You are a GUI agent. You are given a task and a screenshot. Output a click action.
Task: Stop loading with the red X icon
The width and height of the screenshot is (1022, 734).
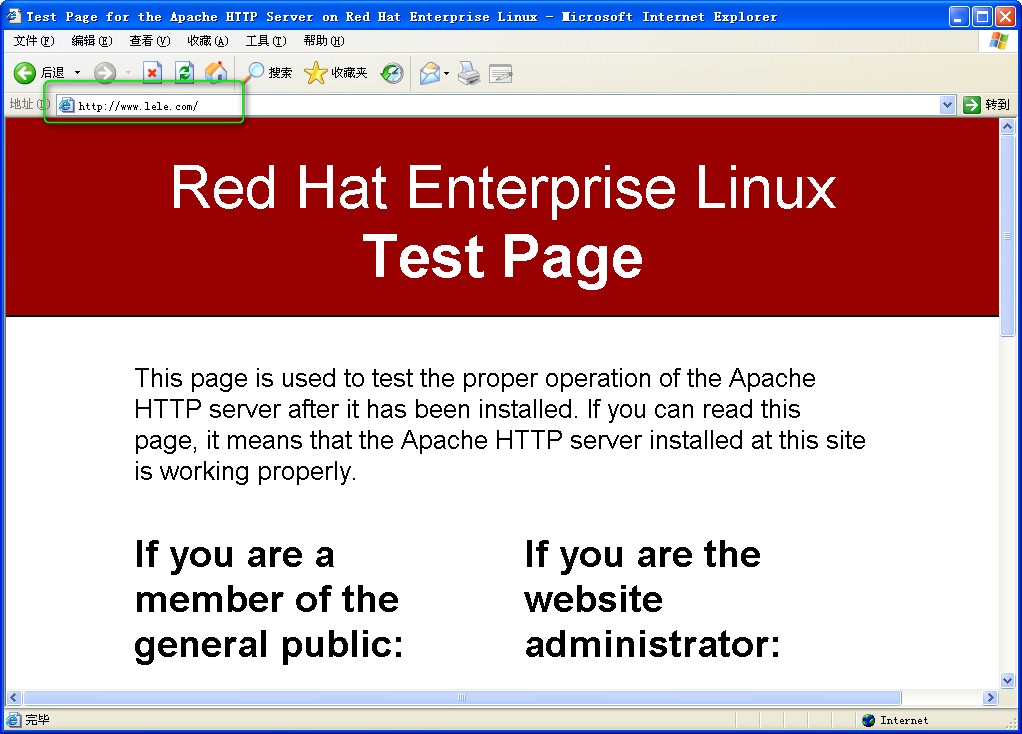pyautogui.click(x=152, y=72)
